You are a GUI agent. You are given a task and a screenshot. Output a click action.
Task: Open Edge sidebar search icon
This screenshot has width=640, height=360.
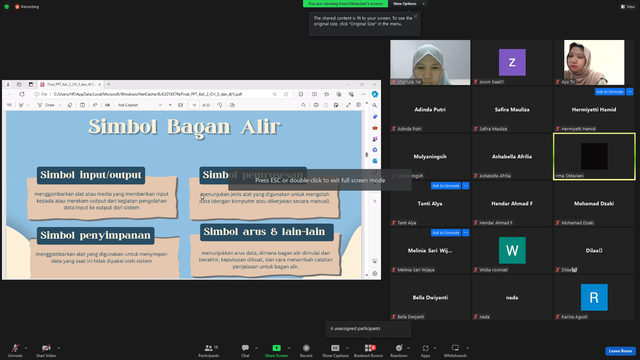tap(375, 105)
